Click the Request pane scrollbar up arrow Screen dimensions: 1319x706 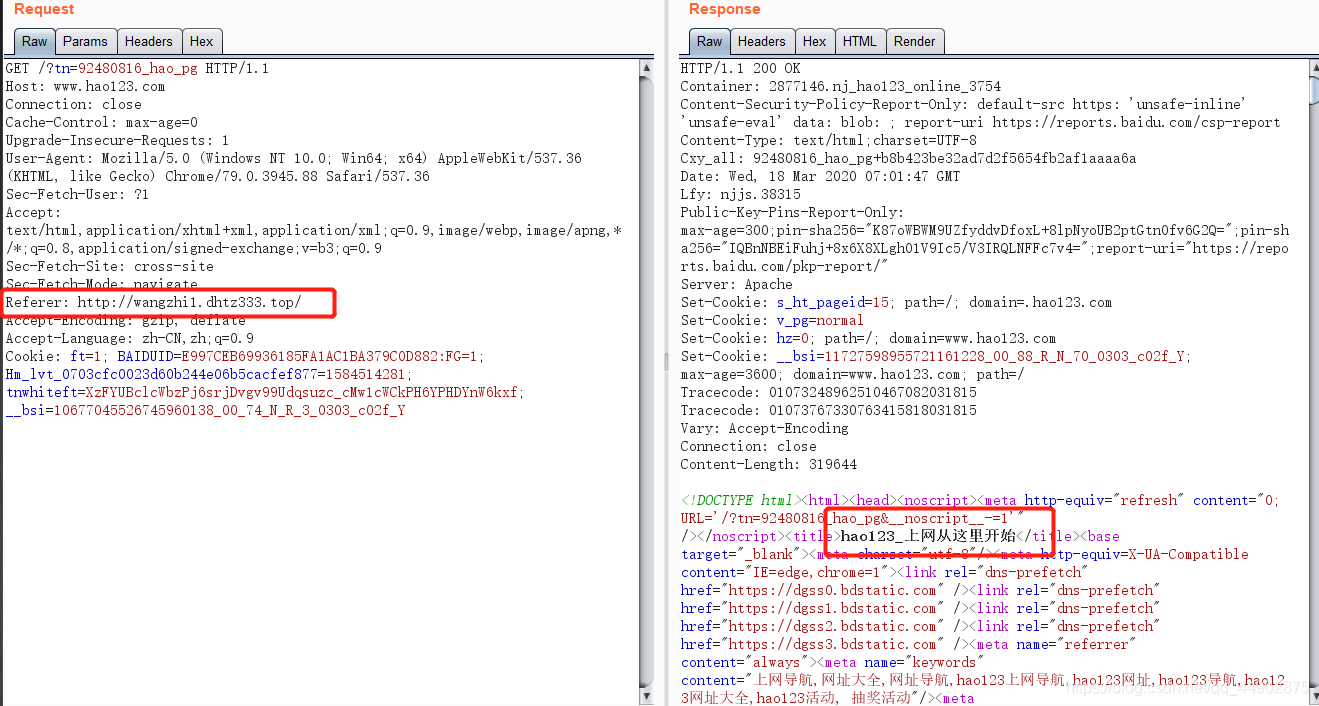point(646,67)
